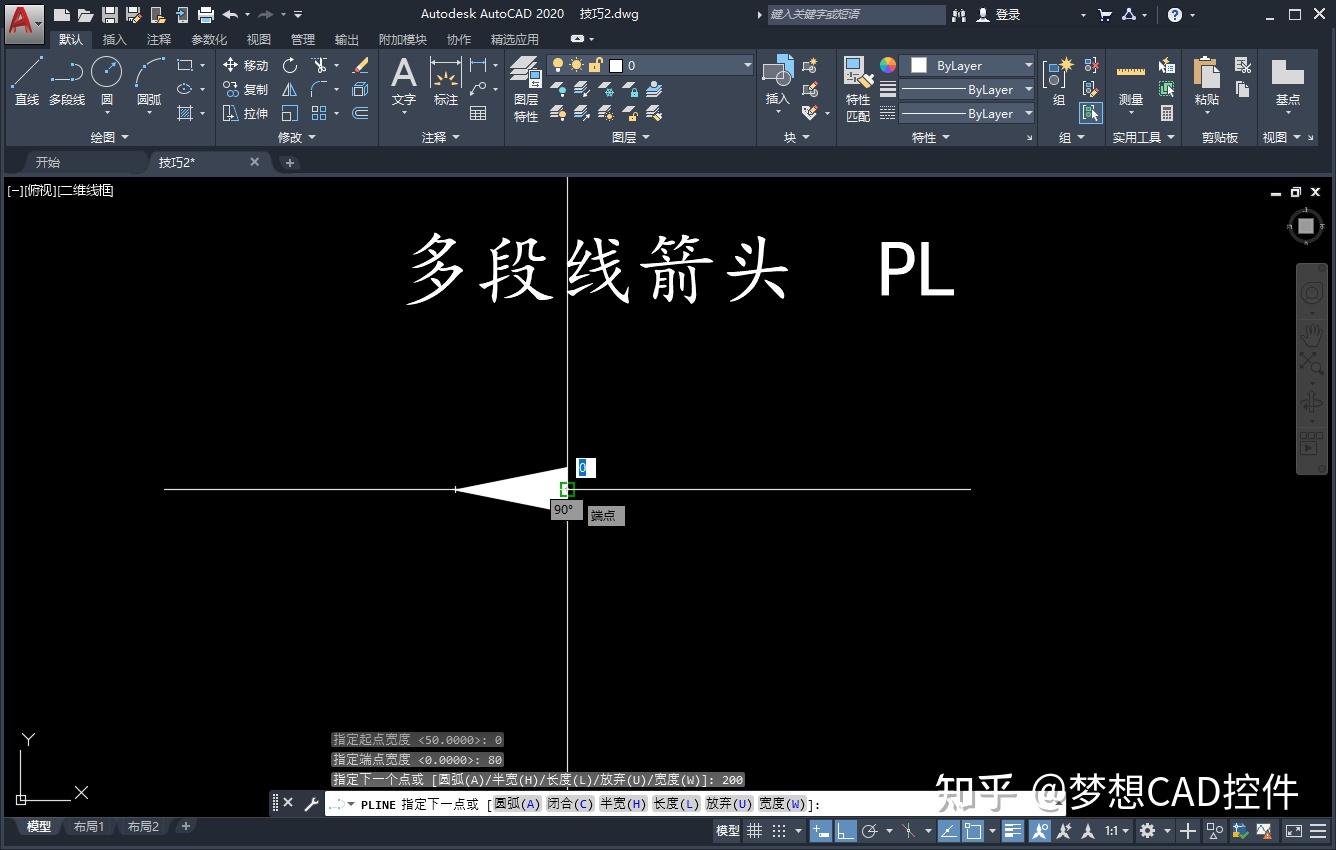This screenshot has width=1336, height=850.
Task: Click the Undo arrow icon
Action: tap(231, 15)
